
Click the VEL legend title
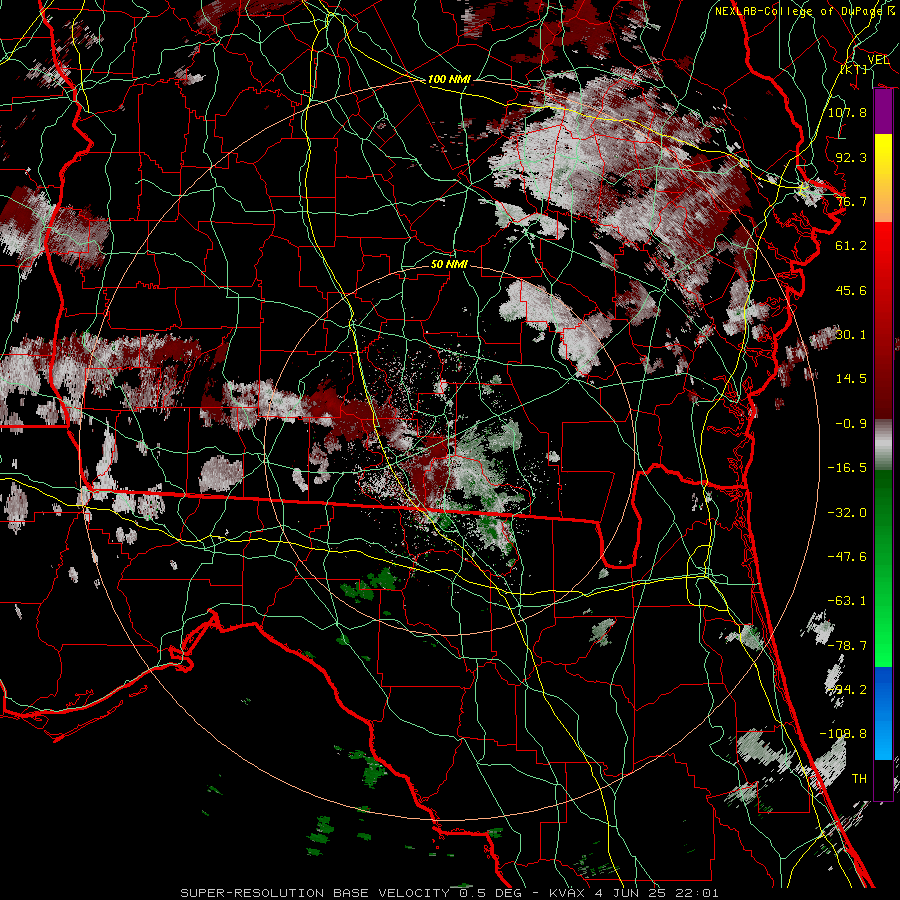[878, 59]
